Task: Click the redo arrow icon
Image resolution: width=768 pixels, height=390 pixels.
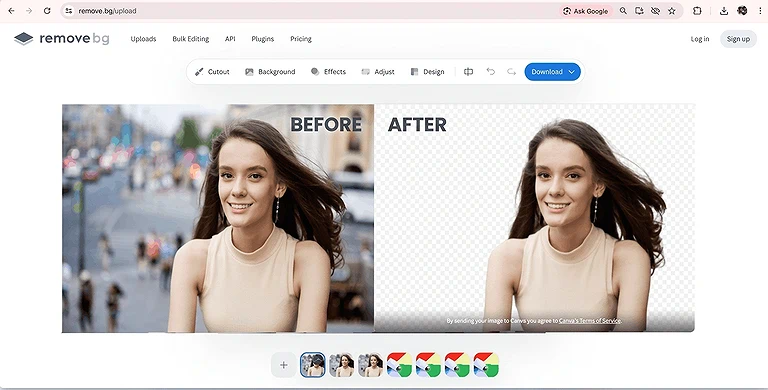Action: point(511,72)
